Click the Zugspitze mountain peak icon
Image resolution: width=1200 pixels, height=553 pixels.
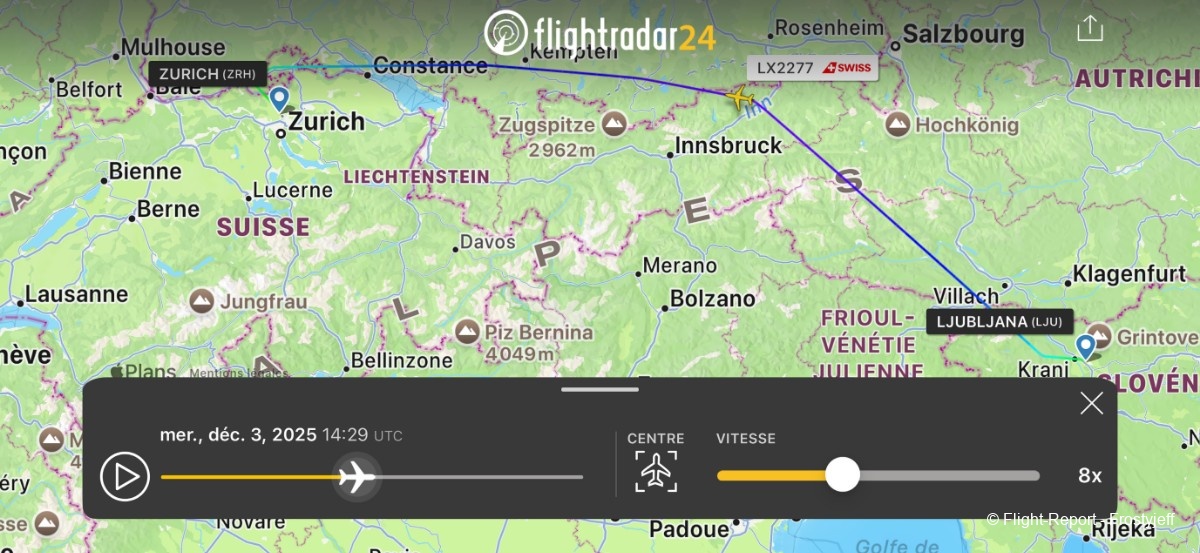coord(614,125)
